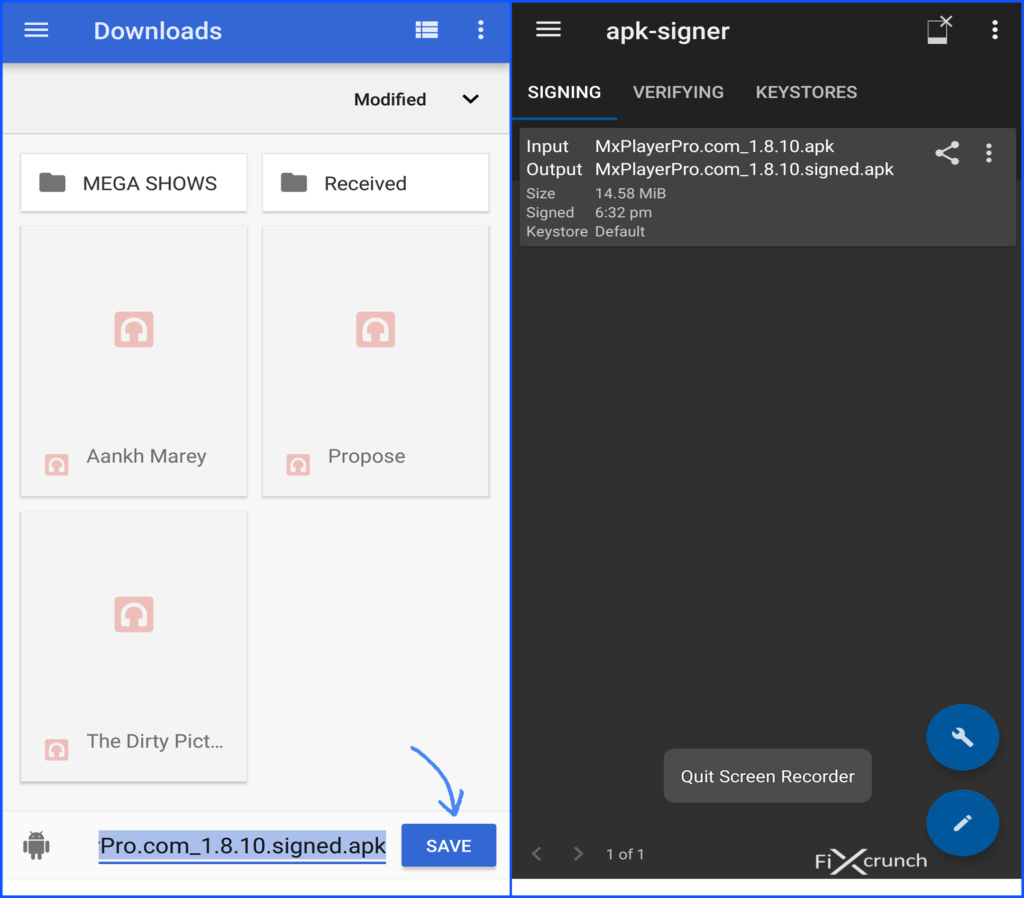Screen dimensions: 1024x898
Task: Click the Aankh Marey file name
Action: click(x=146, y=456)
